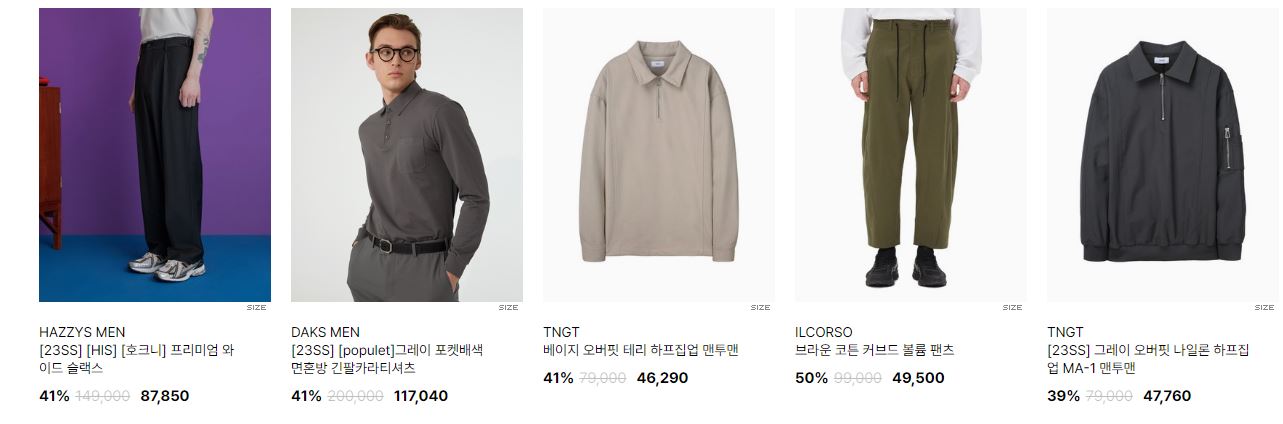Viewport: 1283px width, 424px height.
Task: Click SIZE label under beige TNGT sweatshirt
Action: (761, 308)
